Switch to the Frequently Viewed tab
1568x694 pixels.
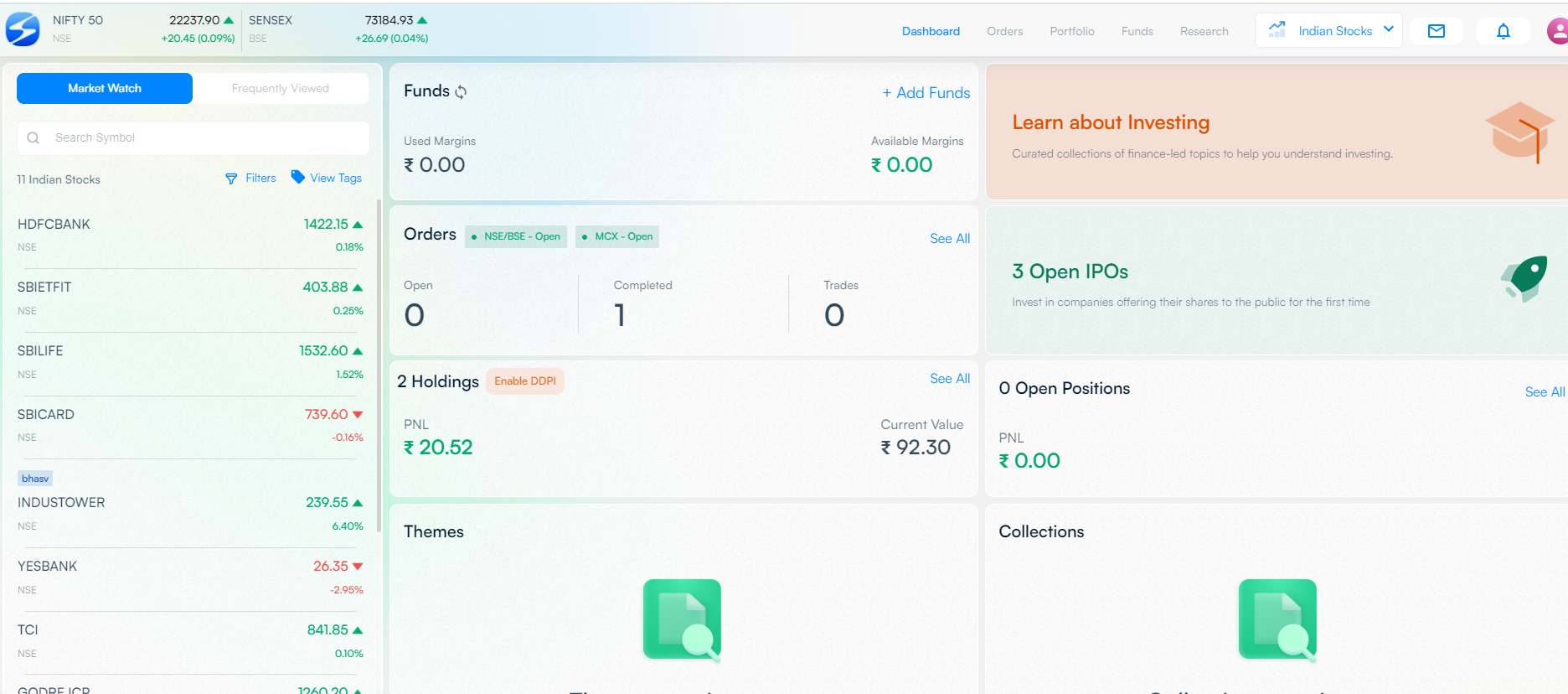pos(281,88)
